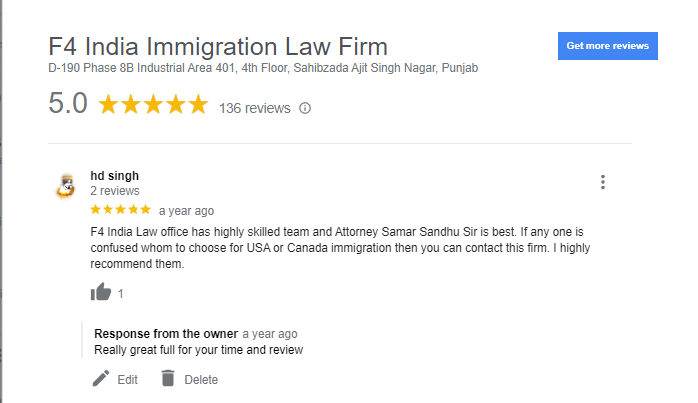Click the hd singh reviewer name

tap(114, 176)
